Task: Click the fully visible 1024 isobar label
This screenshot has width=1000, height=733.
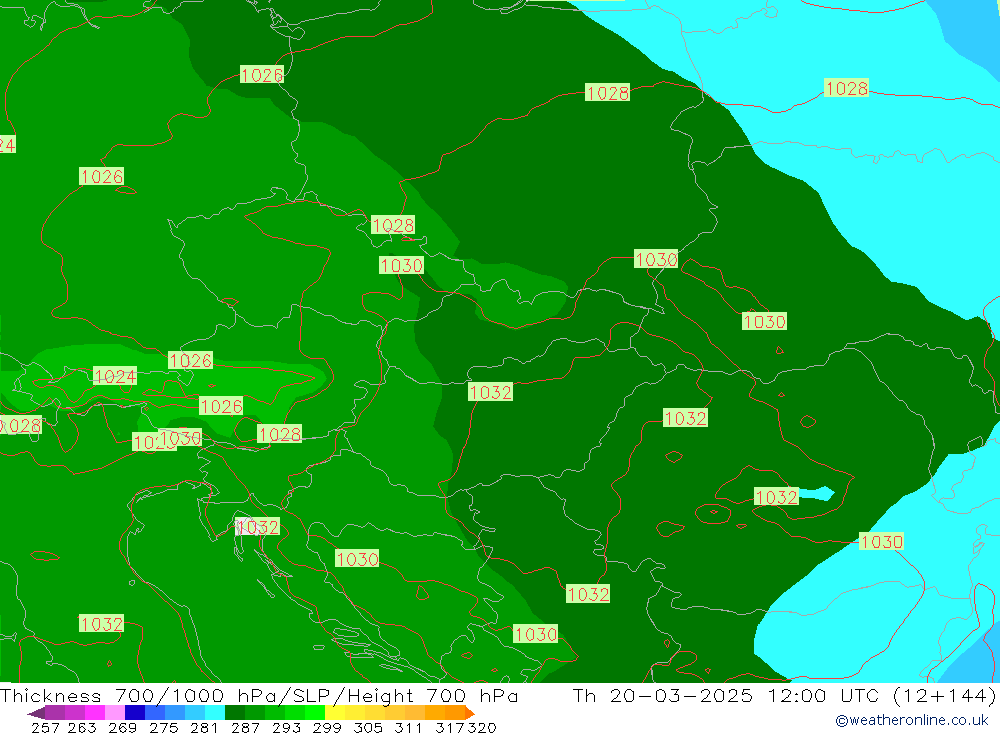Action: click(x=115, y=376)
